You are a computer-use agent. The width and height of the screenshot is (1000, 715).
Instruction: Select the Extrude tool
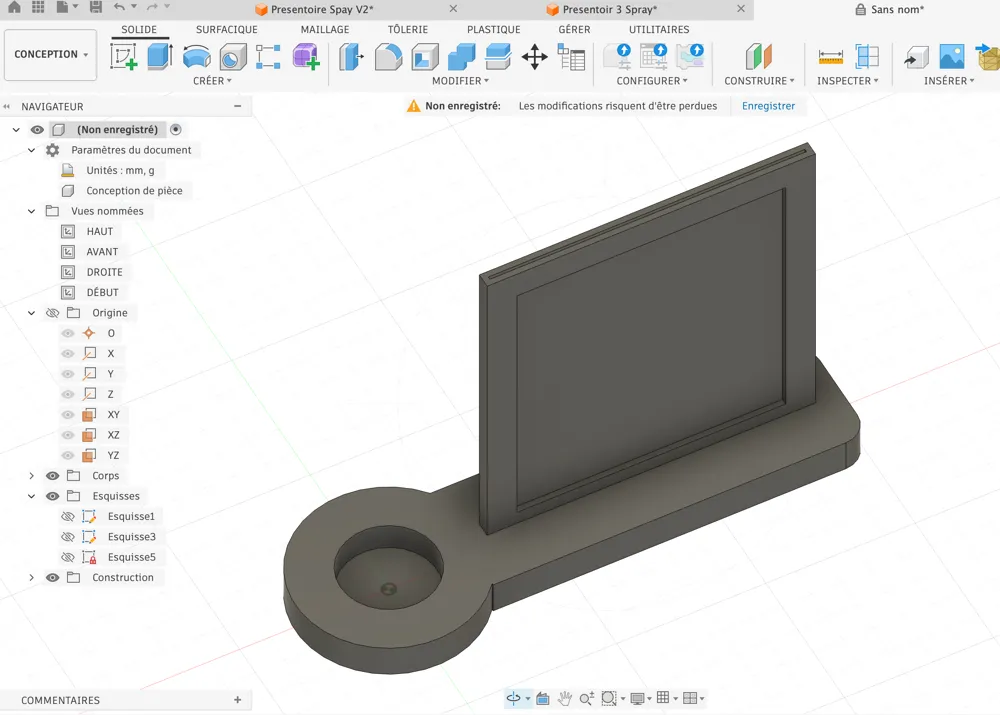tap(159, 56)
